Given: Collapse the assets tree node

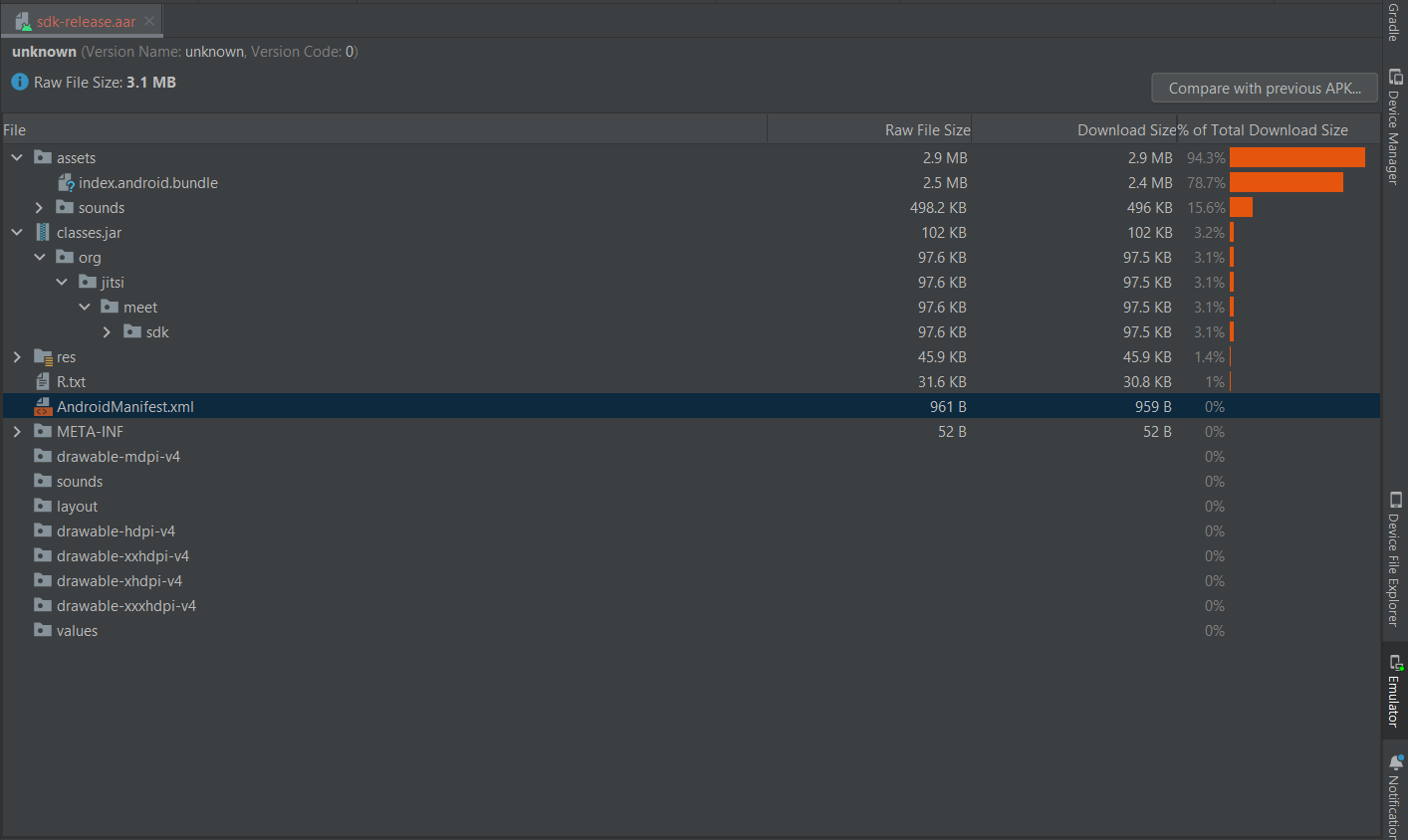Looking at the screenshot, I should (16, 157).
